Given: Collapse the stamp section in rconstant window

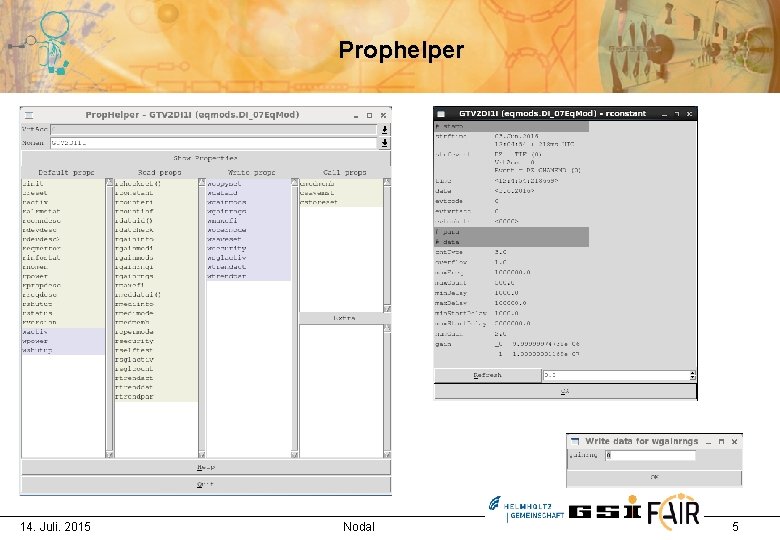Looking at the screenshot, I should pyautogui.click(x=511, y=127).
